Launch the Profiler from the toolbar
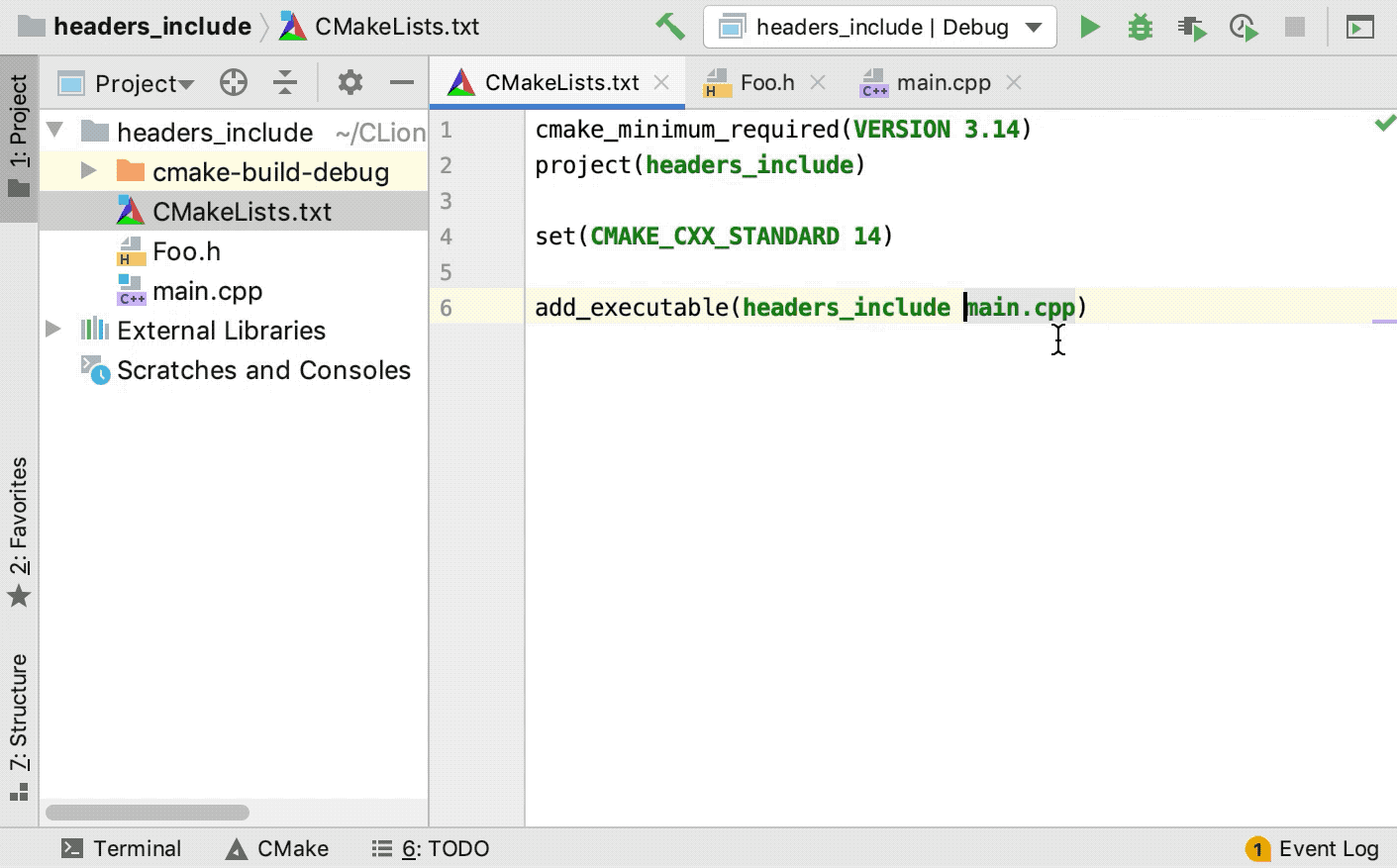Screen dimensions: 1397x868 click(1244, 27)
